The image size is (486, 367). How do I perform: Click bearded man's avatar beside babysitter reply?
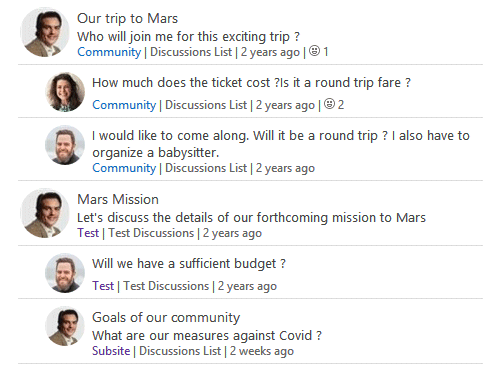click(65, 145)
